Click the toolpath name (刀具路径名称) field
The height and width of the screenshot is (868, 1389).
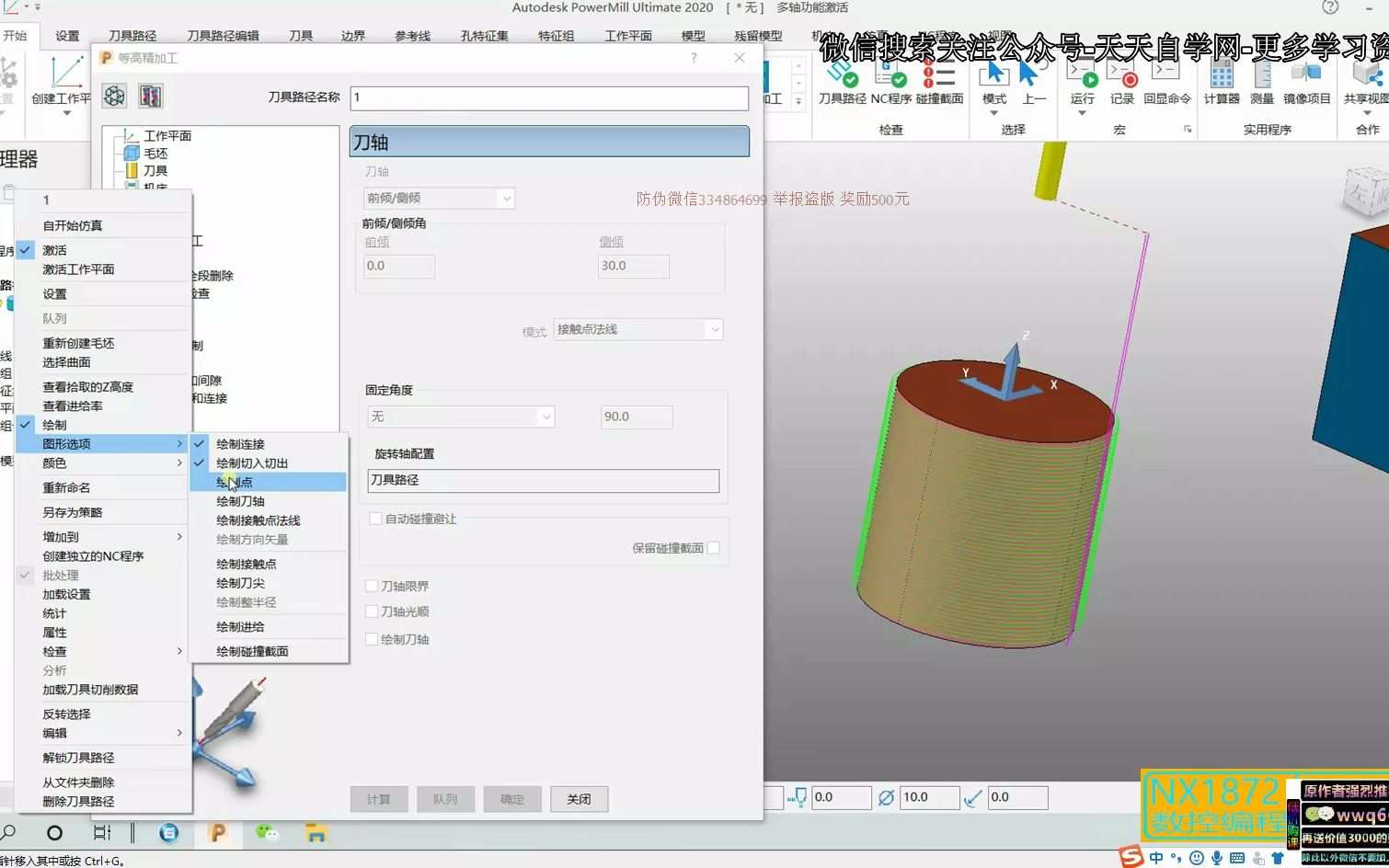(x=549, y=97)
